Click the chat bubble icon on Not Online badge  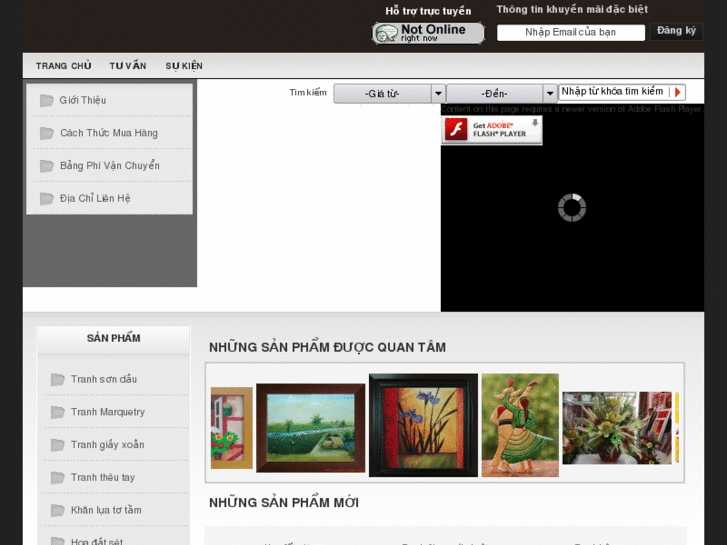[x=386, y=33]
